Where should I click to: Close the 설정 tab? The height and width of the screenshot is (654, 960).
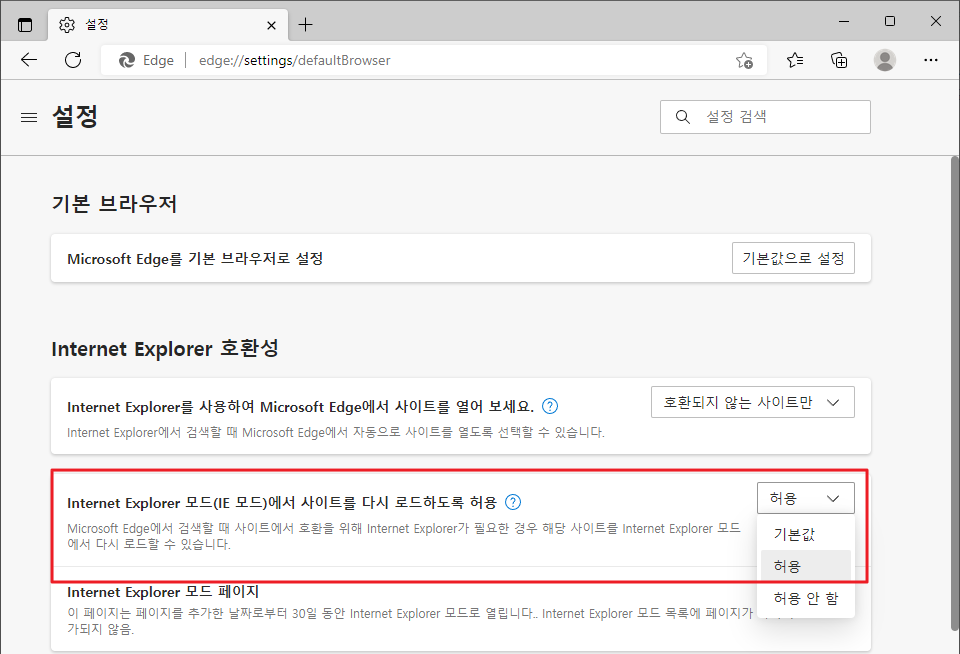pos(271,25)
